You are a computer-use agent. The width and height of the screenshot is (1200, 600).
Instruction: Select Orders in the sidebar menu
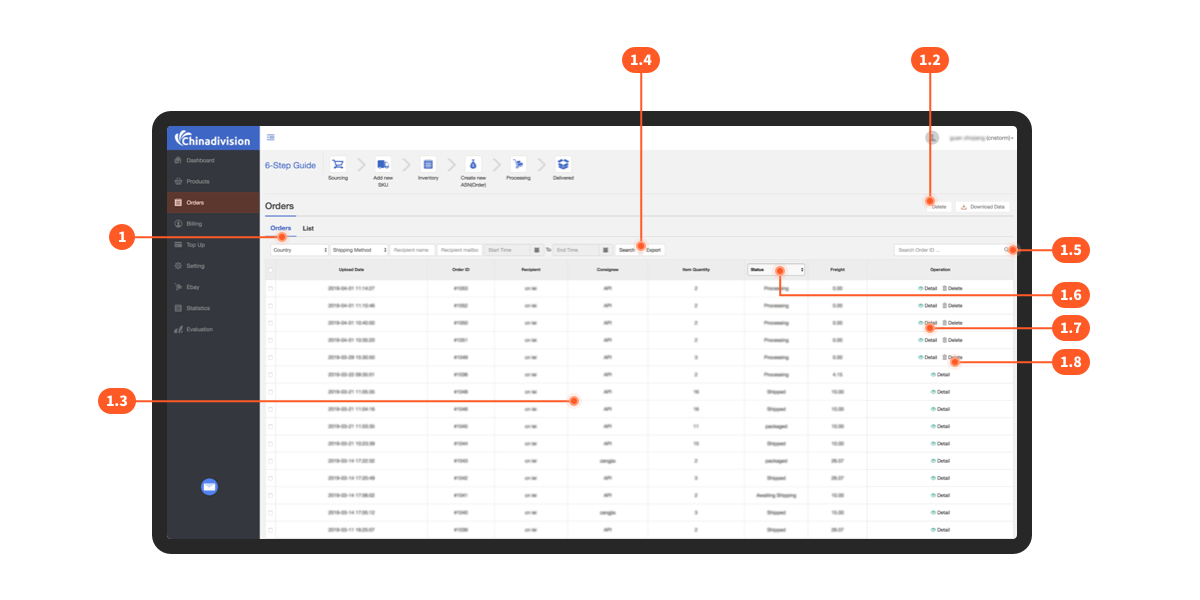(x=213, y=202)
